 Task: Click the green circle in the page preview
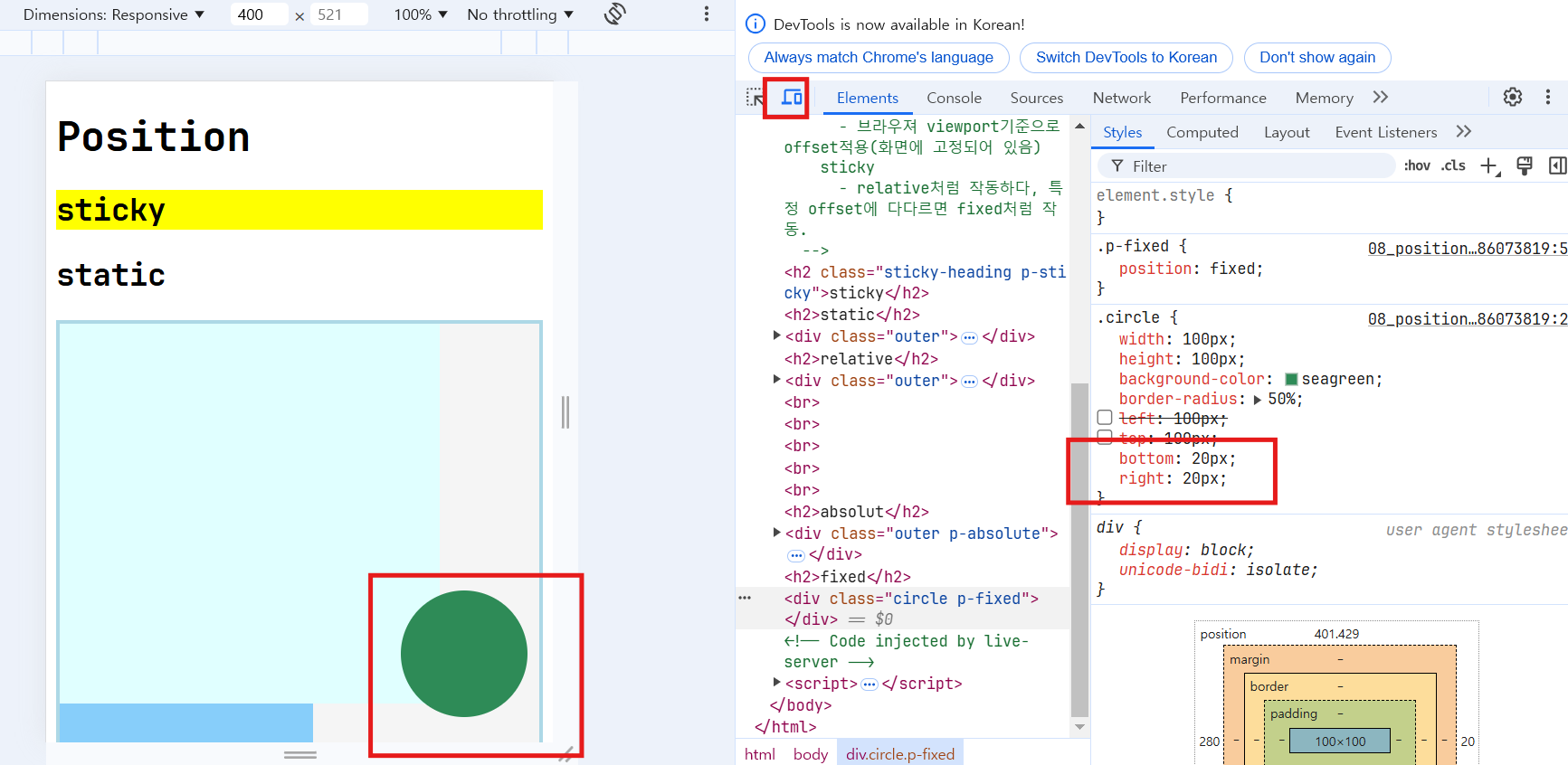pos(464,654)
